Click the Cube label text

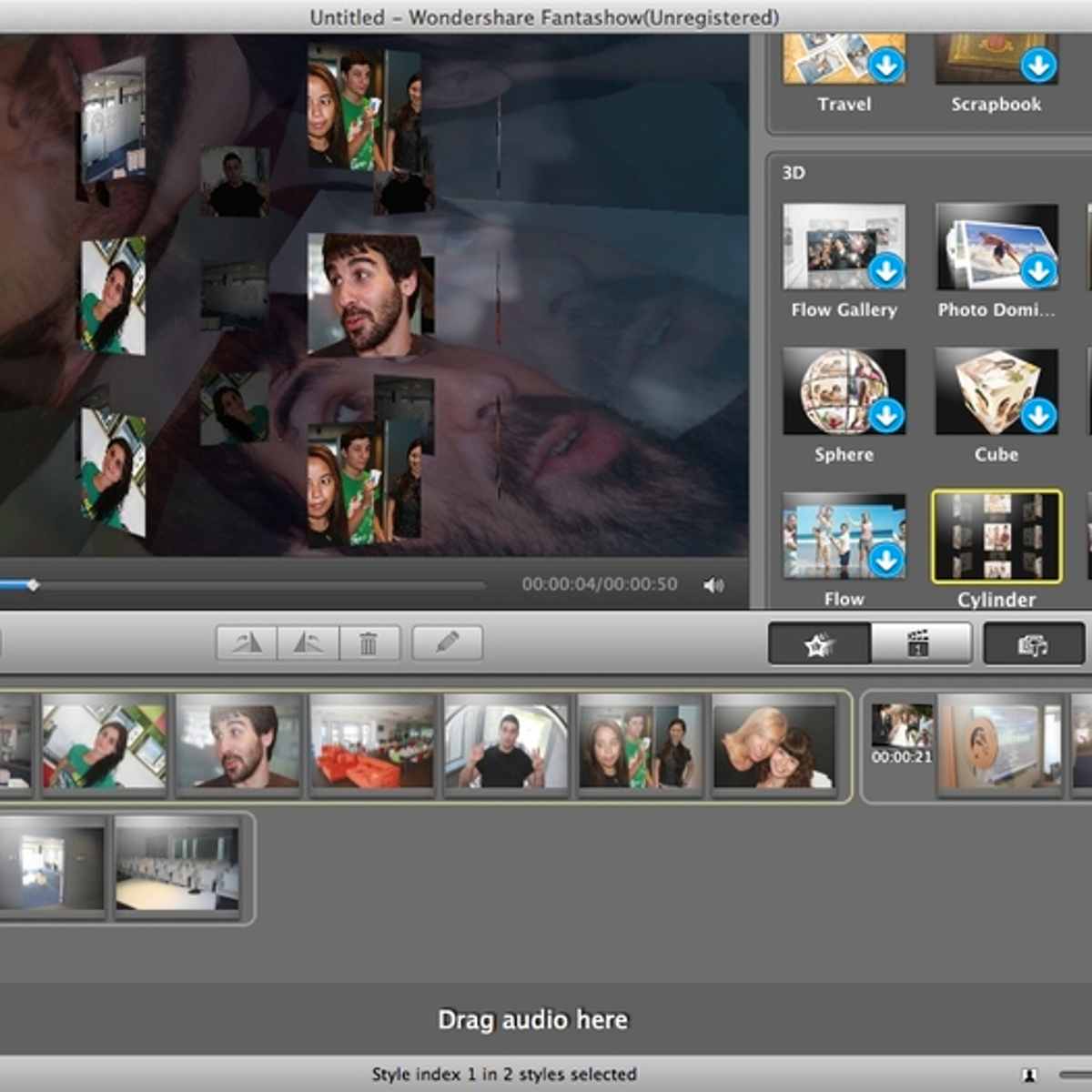click(x=996, y=454)
